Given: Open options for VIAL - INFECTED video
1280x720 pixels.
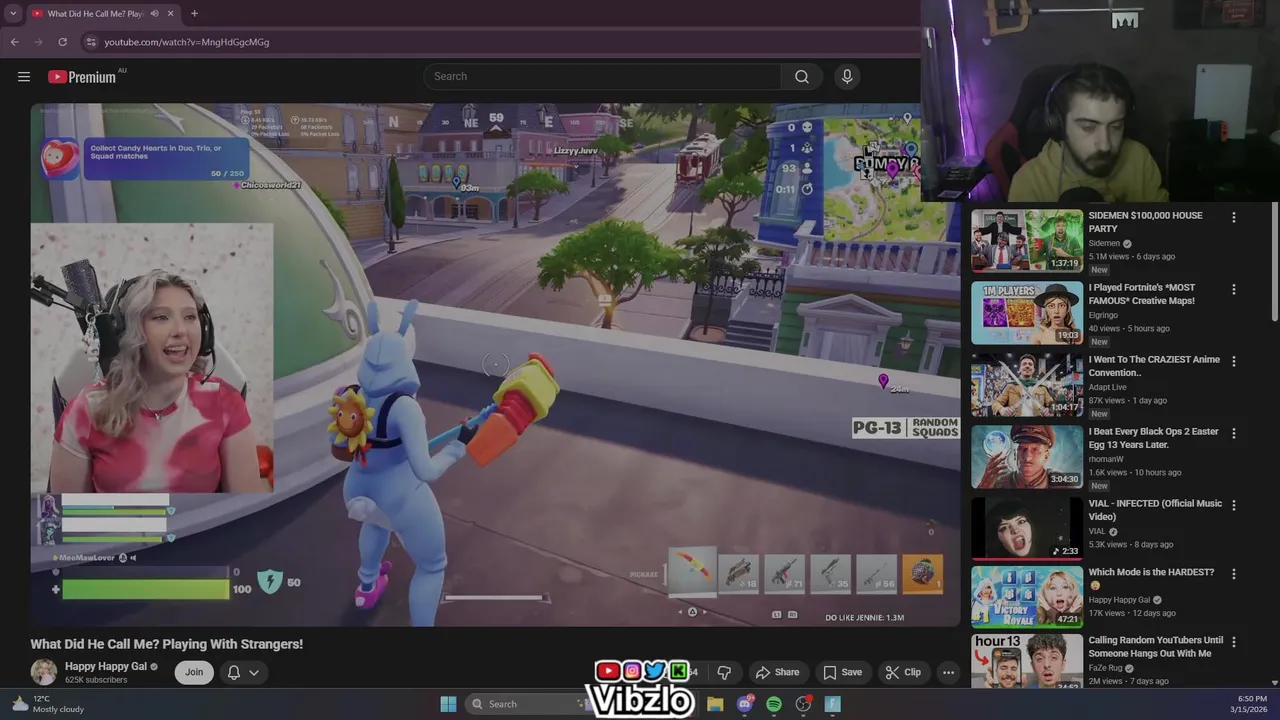Looking at the screenshot, I should click(x=1233, y=505).
